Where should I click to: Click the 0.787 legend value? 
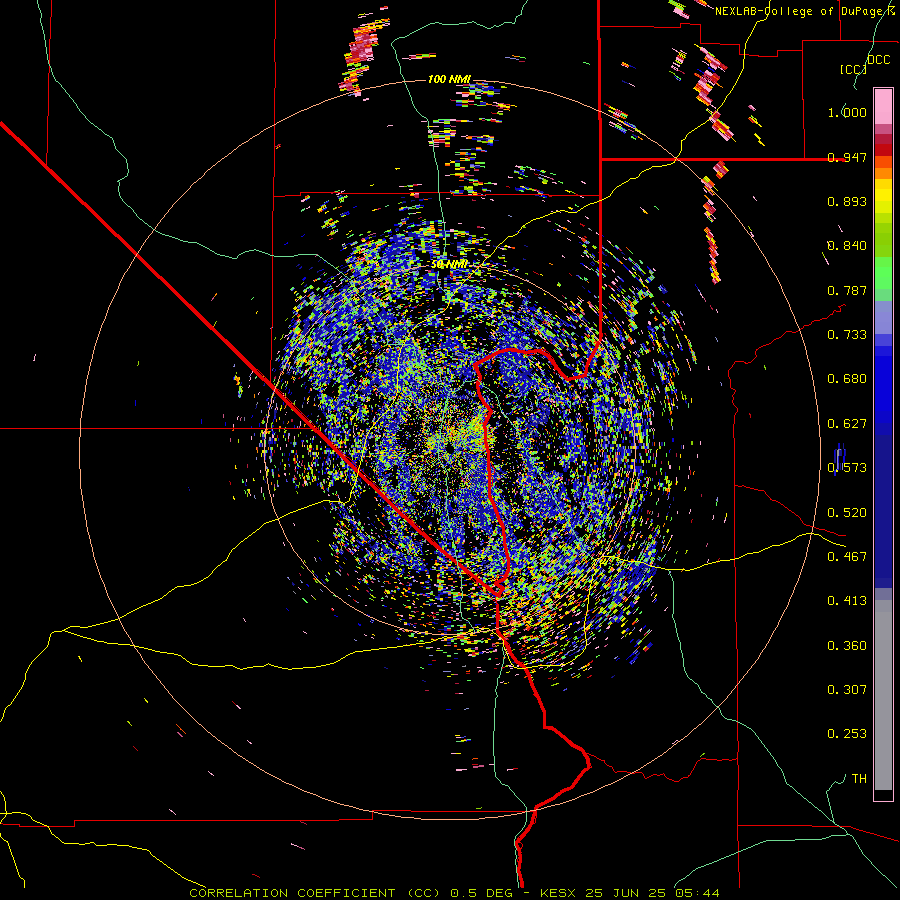847,290
